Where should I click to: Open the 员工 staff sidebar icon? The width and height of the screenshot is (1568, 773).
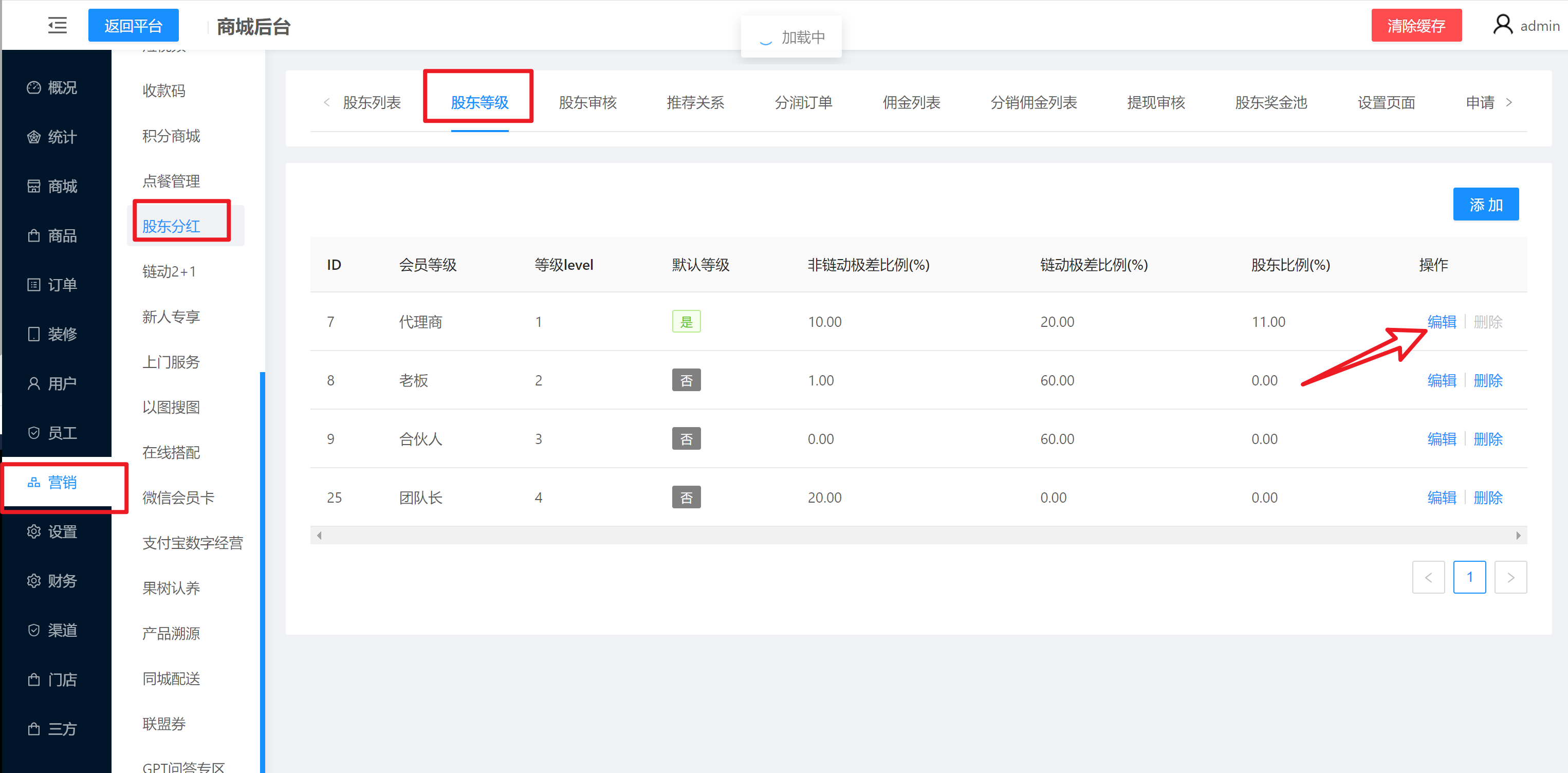(x=34, y=433)
